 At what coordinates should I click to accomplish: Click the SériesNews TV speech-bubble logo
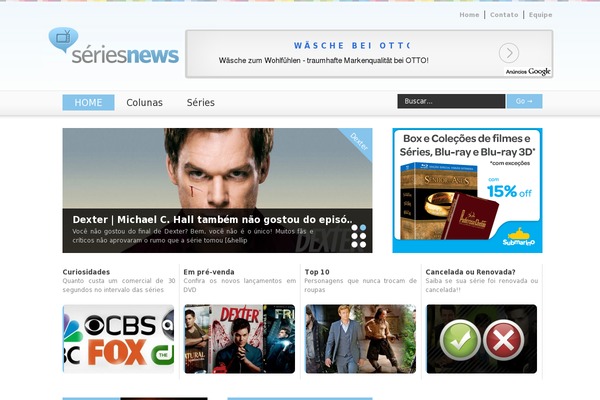(x=114, y=46)
